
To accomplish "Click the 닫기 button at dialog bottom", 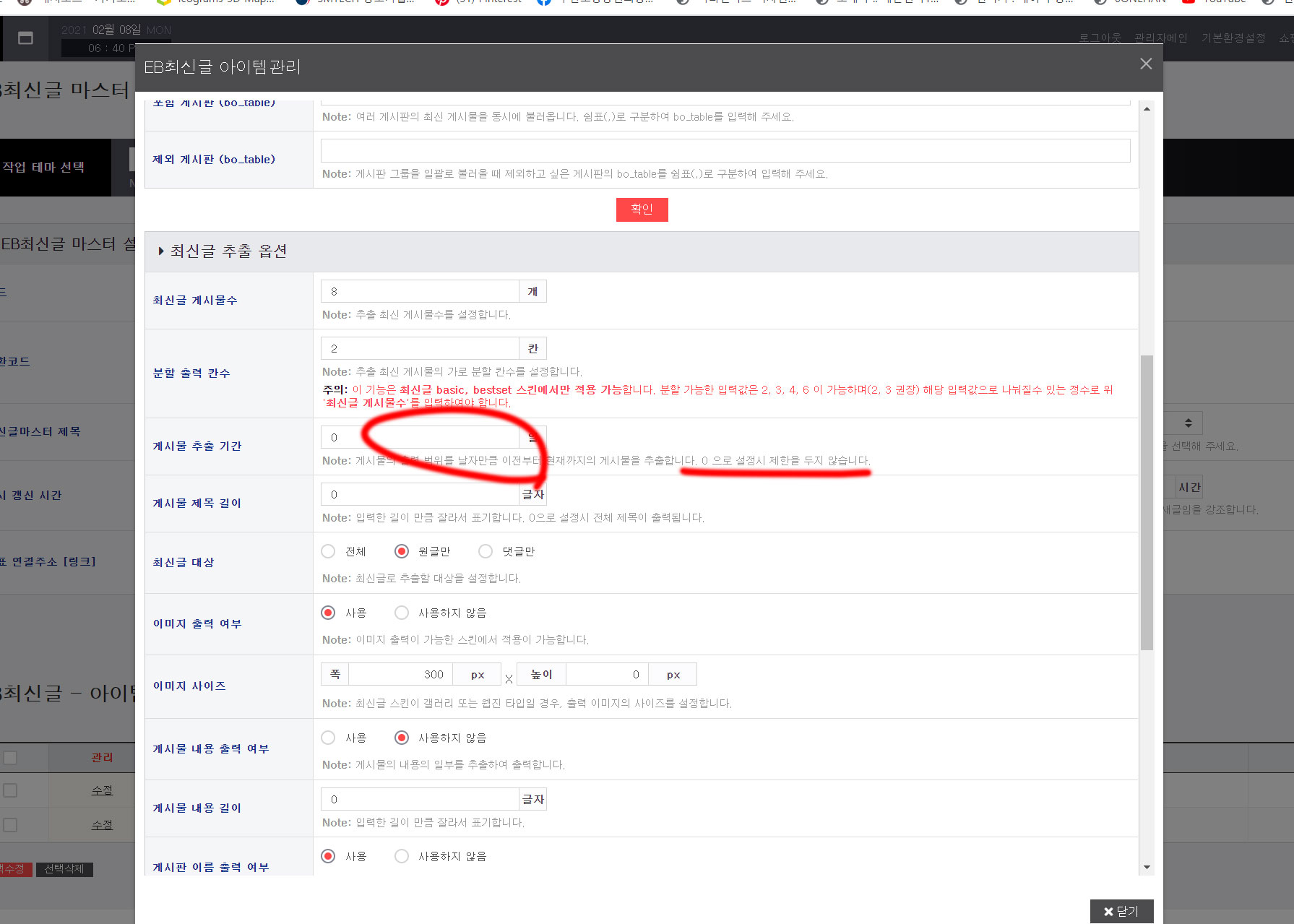I will coord(1121,911).
